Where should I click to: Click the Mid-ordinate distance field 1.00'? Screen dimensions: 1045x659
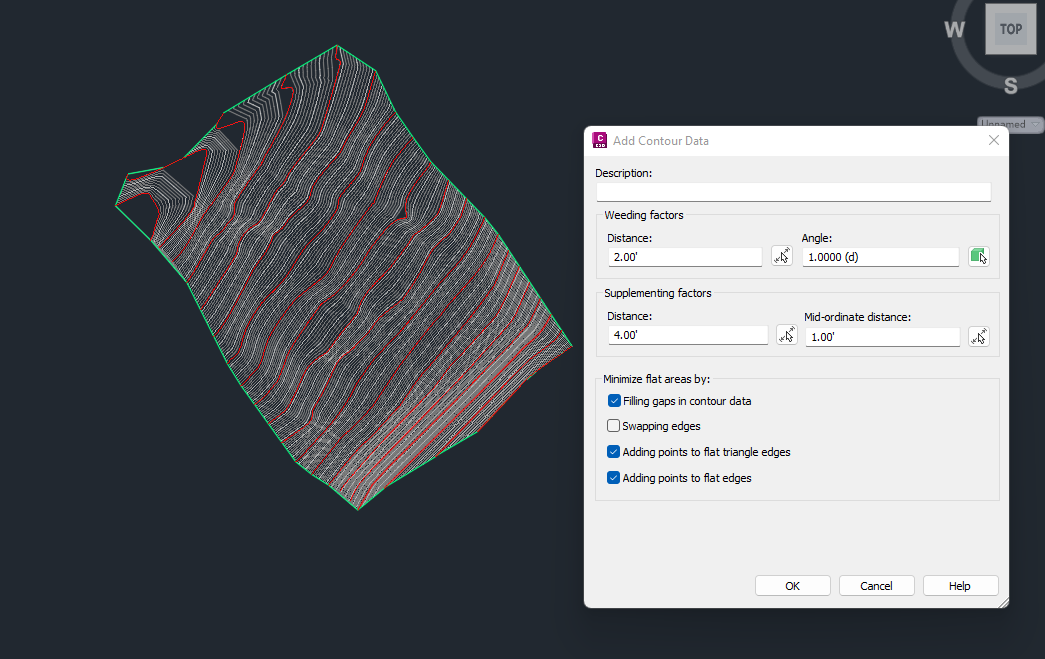[882, 336]
